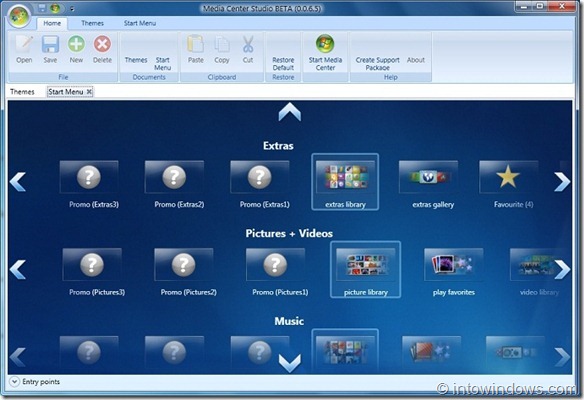The width and height of the screenshot is (584, 400).
Task: Select the Promo (Pictures1) tile
Action: pyautogui.click(x=276, y=272)
